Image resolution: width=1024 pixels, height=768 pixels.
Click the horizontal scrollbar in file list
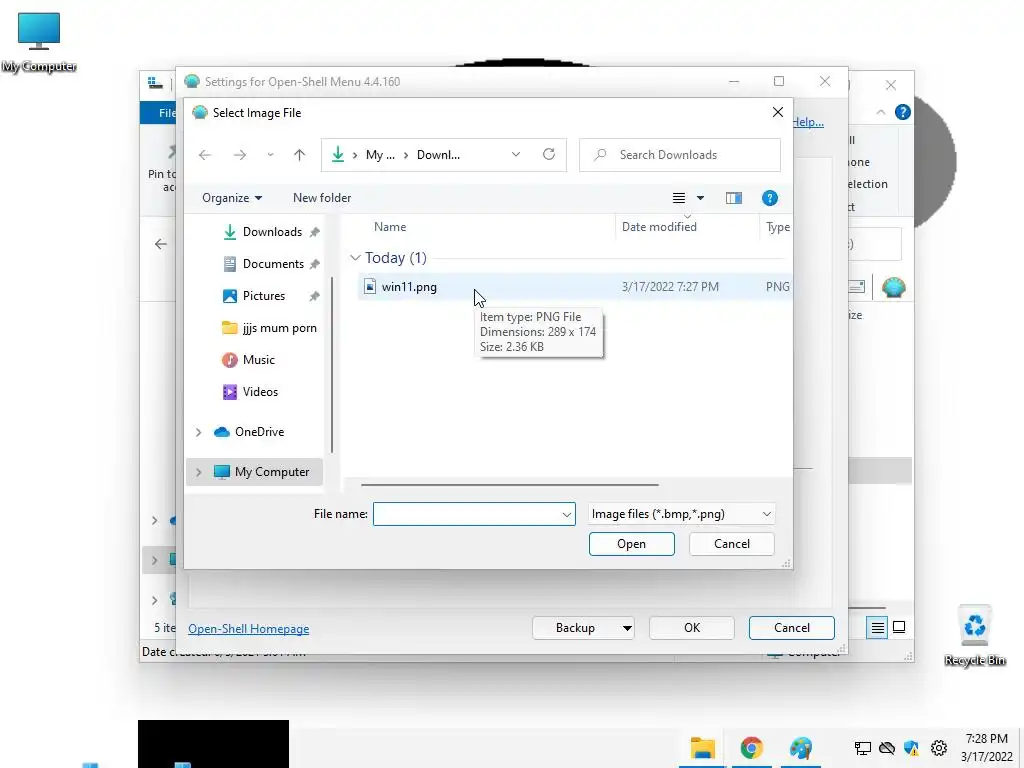509,485
